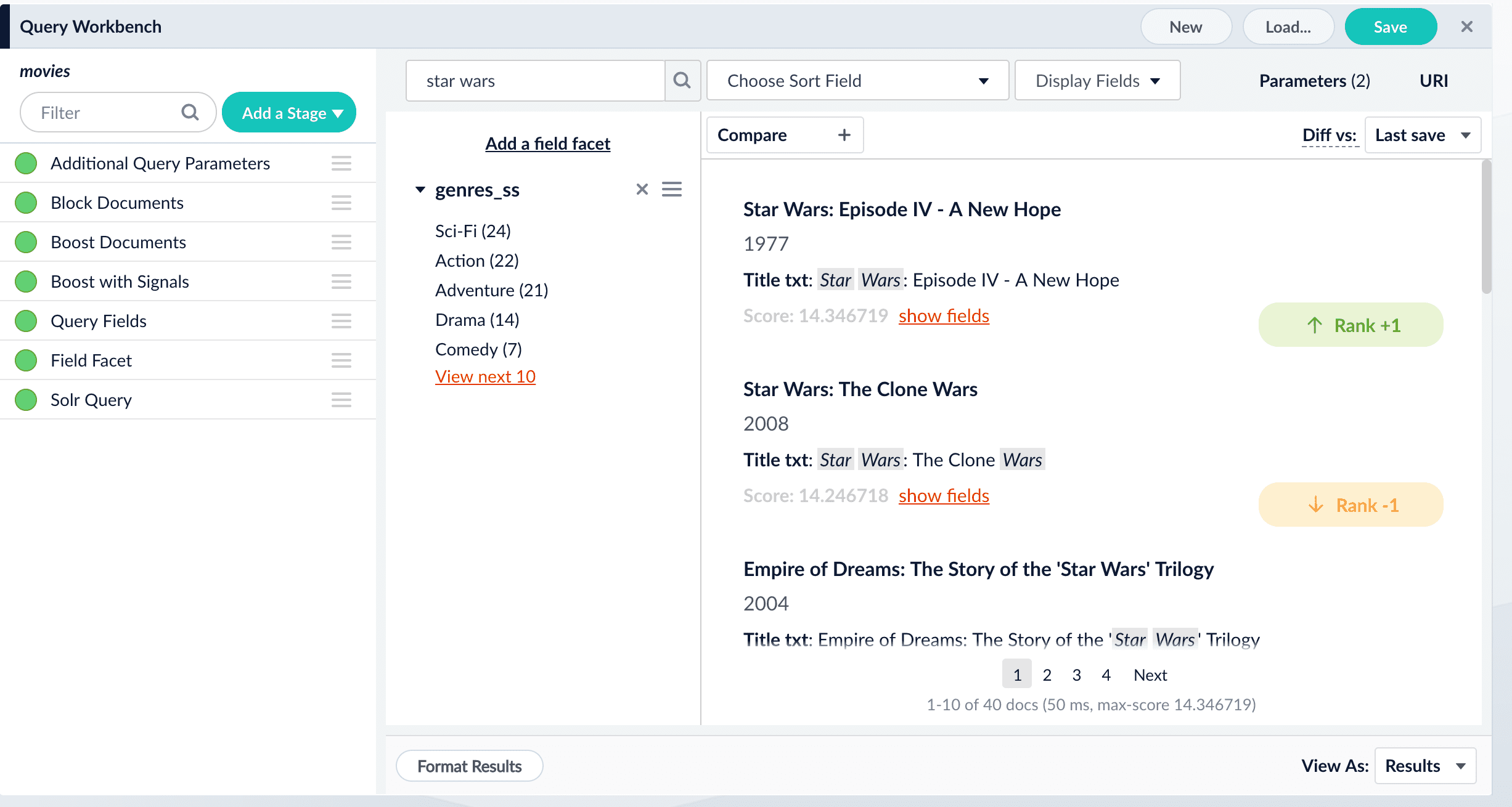Open the Parameters (2) tab
1512x807 pixels.
point(1314,81)
